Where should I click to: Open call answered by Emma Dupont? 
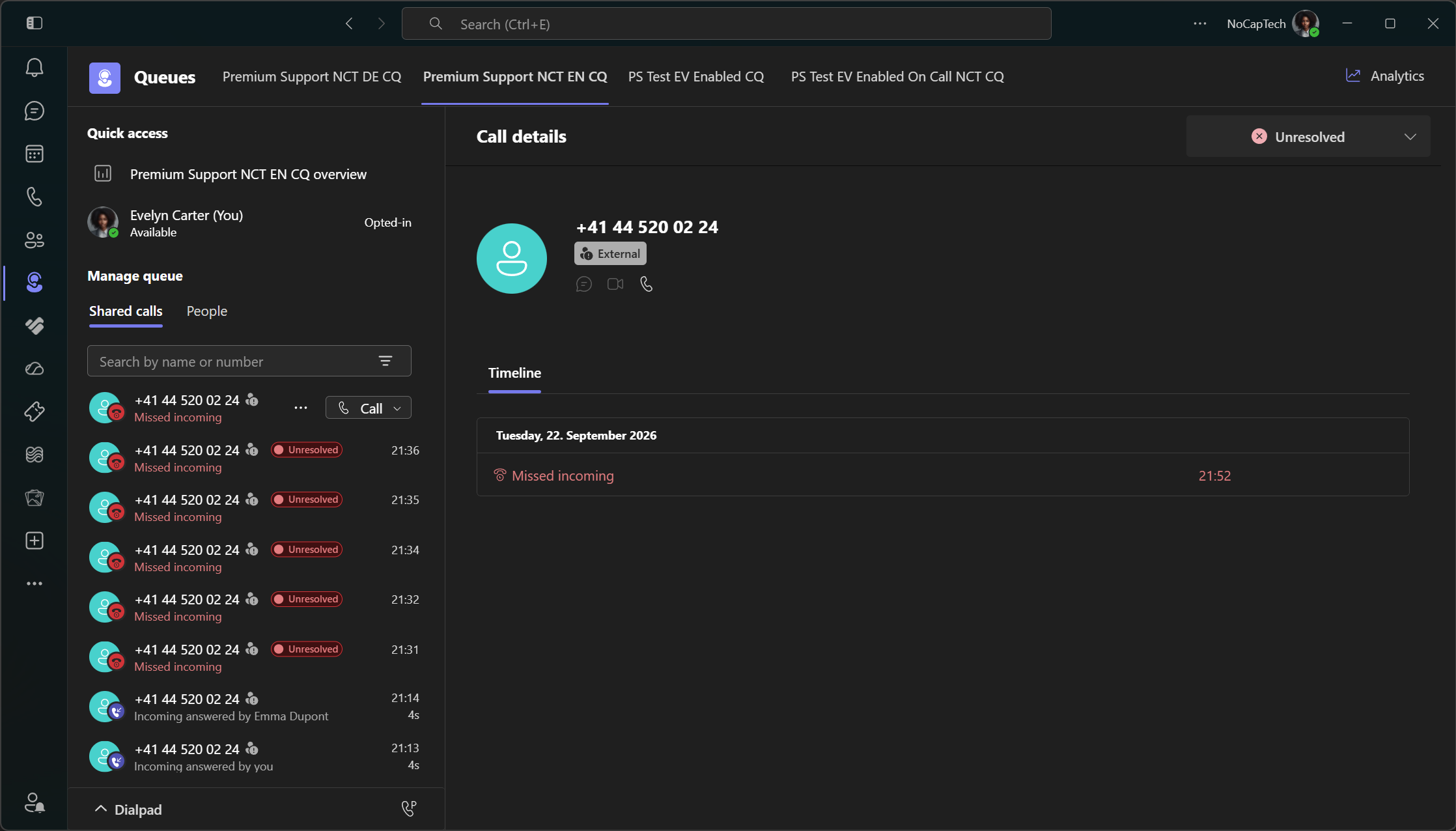click(254, 707)
